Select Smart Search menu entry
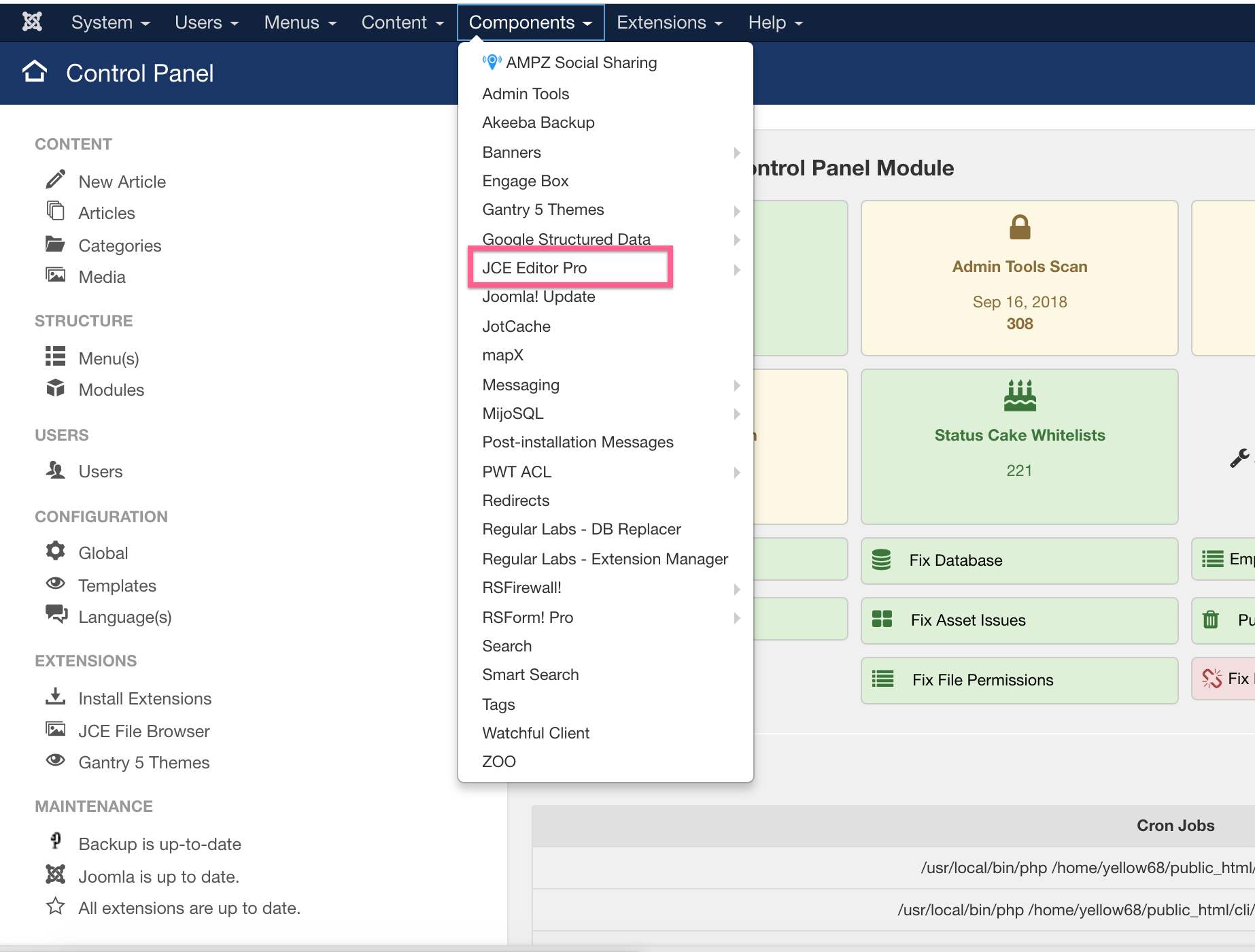This screenshot has height=952, width=1255. (530, 675)
